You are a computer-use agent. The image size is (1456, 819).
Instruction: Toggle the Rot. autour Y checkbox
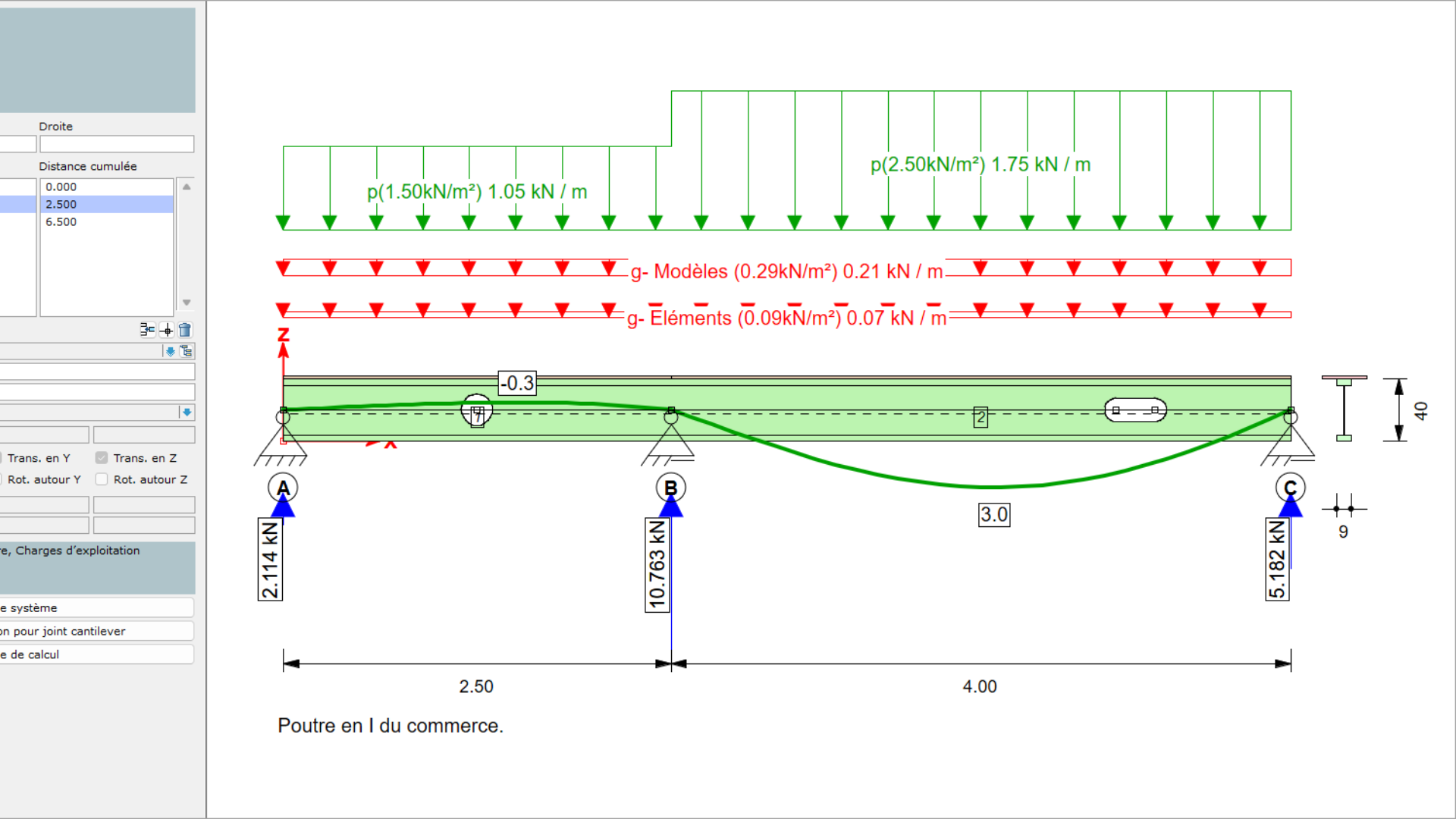pyautogui.click(x=2, y=479)
